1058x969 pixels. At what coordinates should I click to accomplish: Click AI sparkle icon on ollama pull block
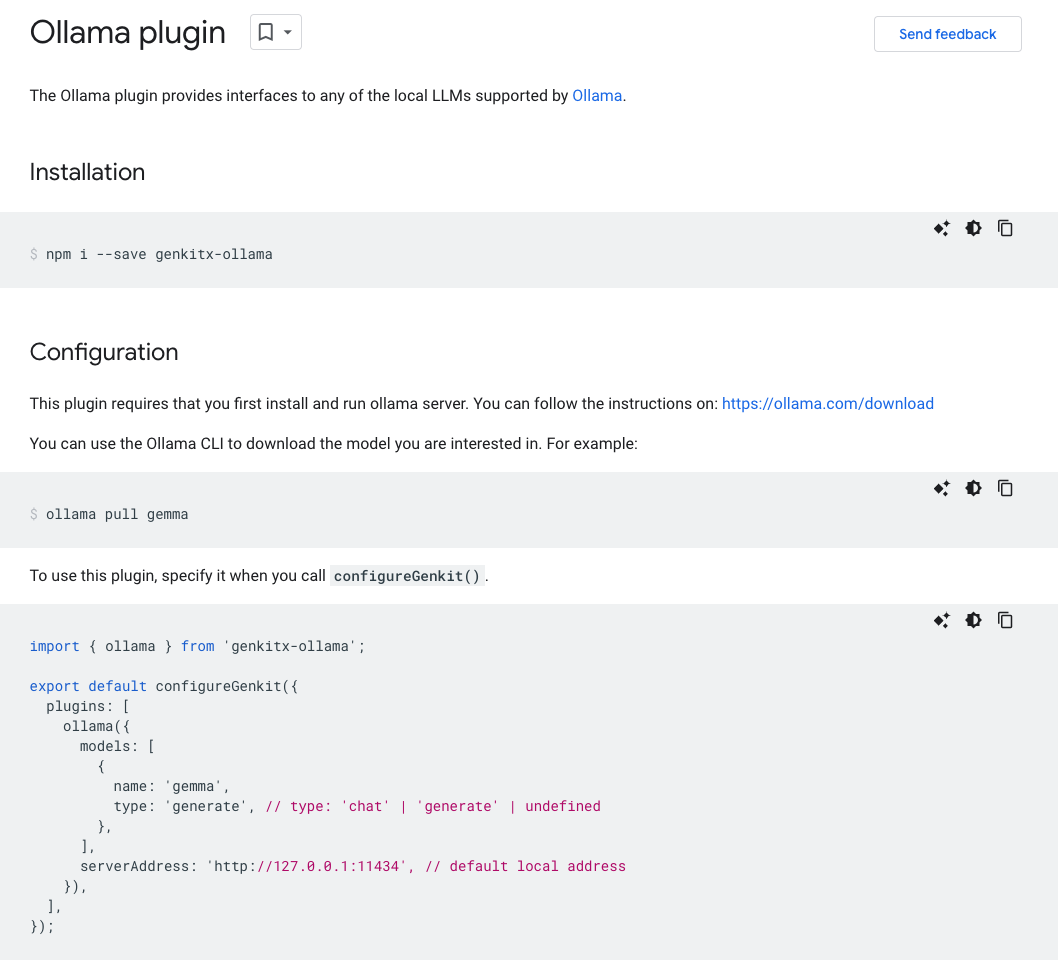(941, 489)
